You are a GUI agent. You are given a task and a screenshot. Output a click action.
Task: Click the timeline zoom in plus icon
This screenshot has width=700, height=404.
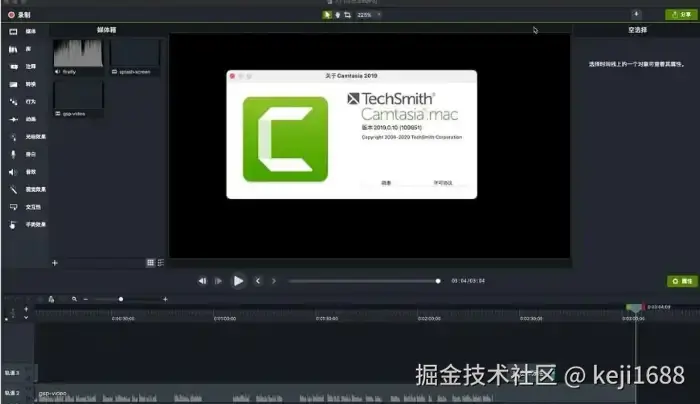tap(165, 299)
